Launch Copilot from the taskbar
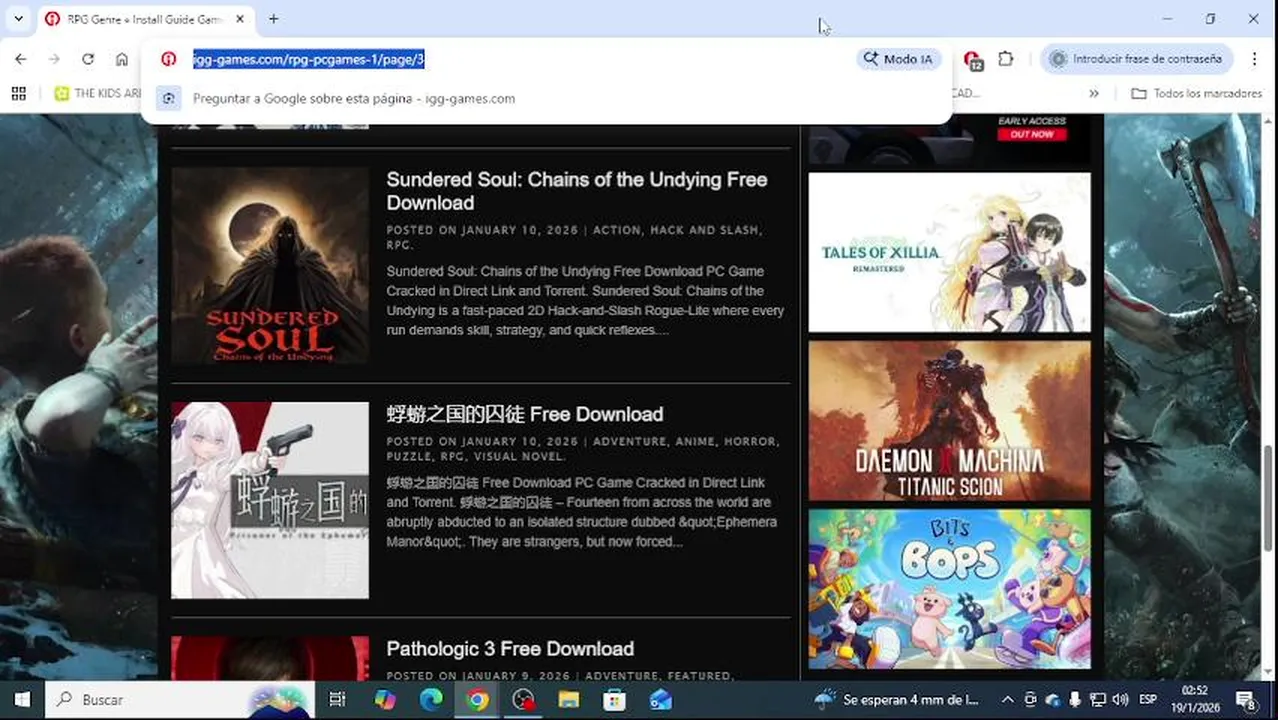 click(385, 700)
